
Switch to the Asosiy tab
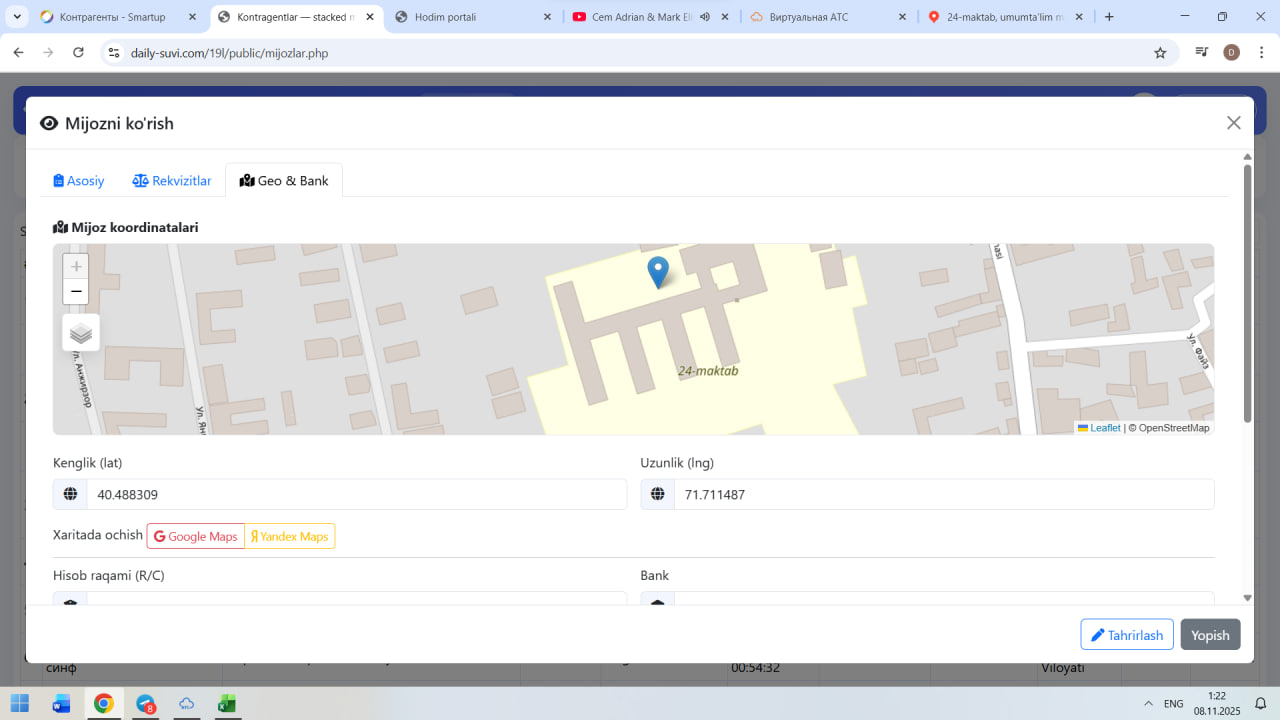point(79,181)
